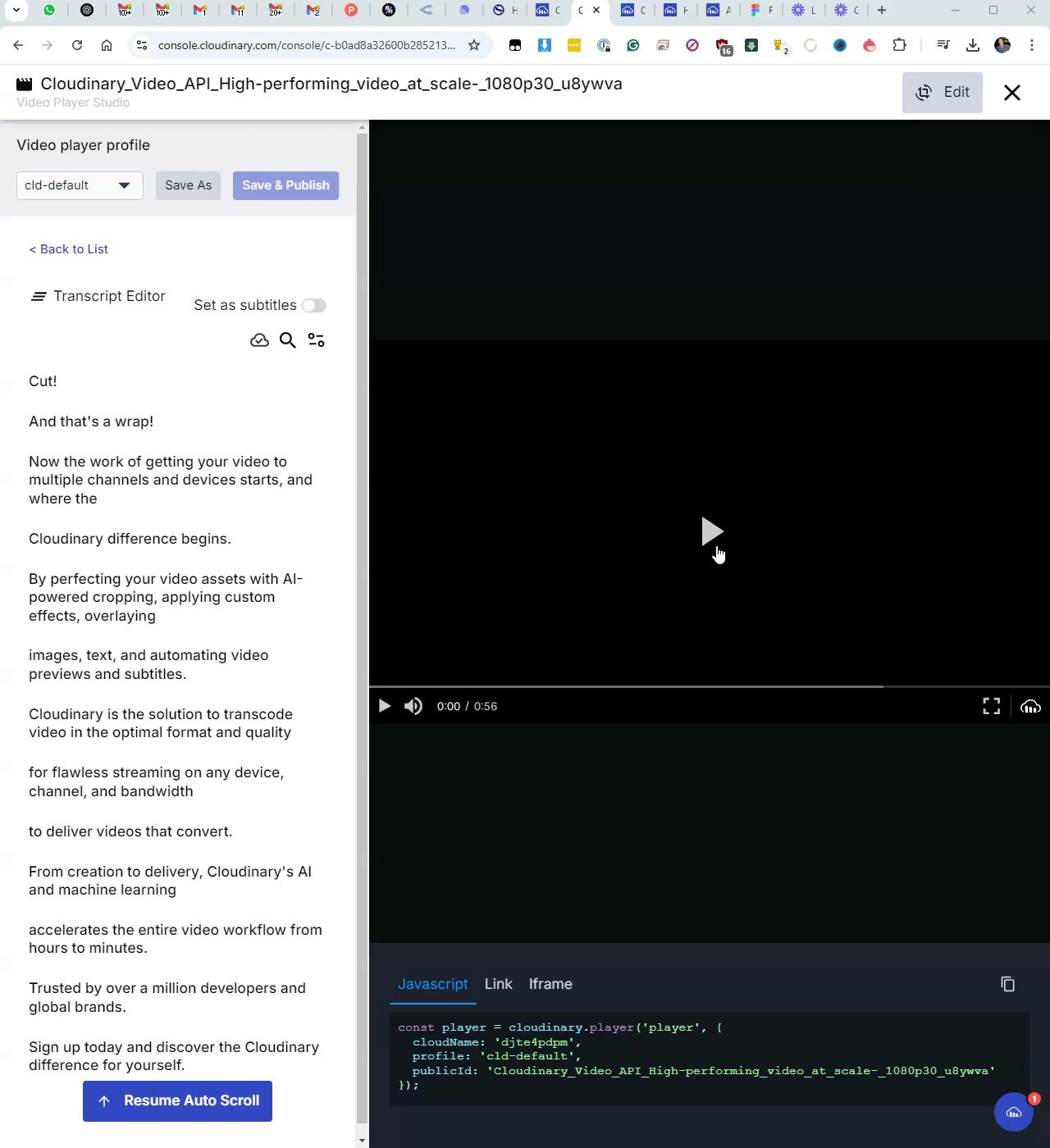Switch to the Link tab

(498, 984)
